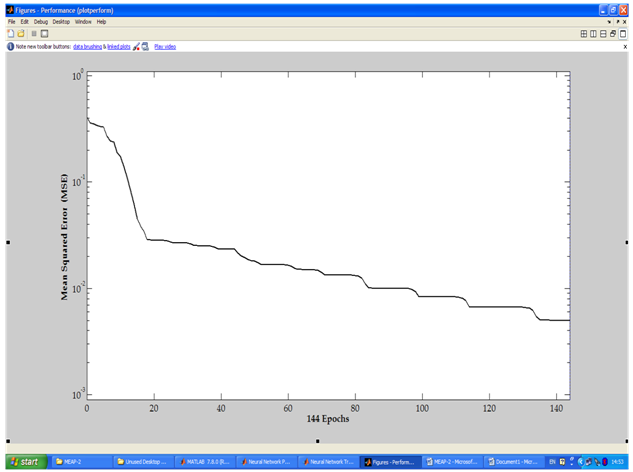Switch to MATLAB 7.8.0 taskbar window

(207, 462)
